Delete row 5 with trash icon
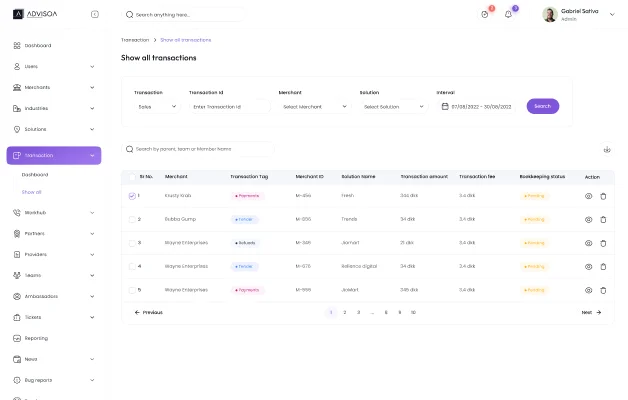 pyautogui.click(x=603, y=290)
